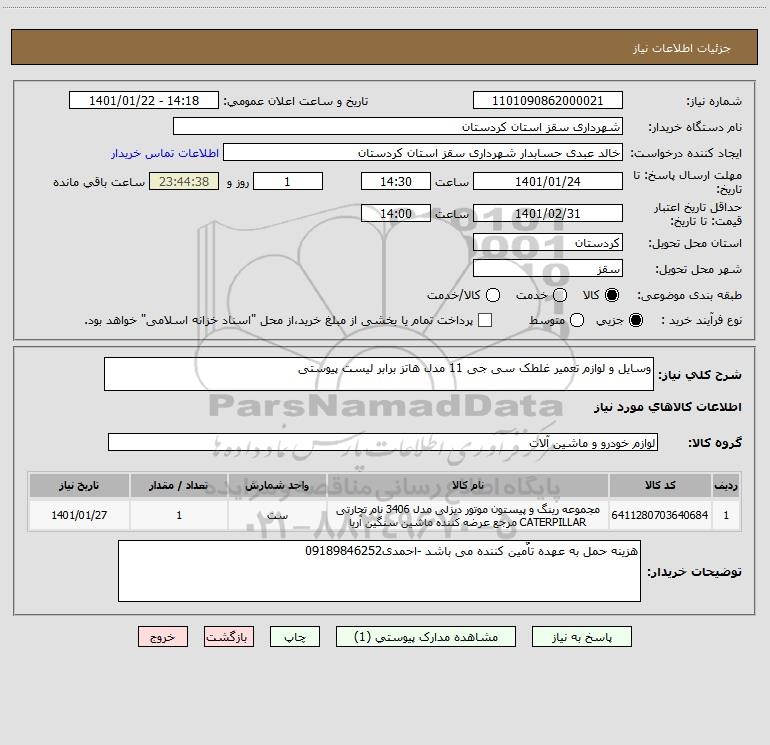770x745 pixels.
Task: Click the اطلاعات کالاهای مورد نیاز section title
Action: click(667, 407)
